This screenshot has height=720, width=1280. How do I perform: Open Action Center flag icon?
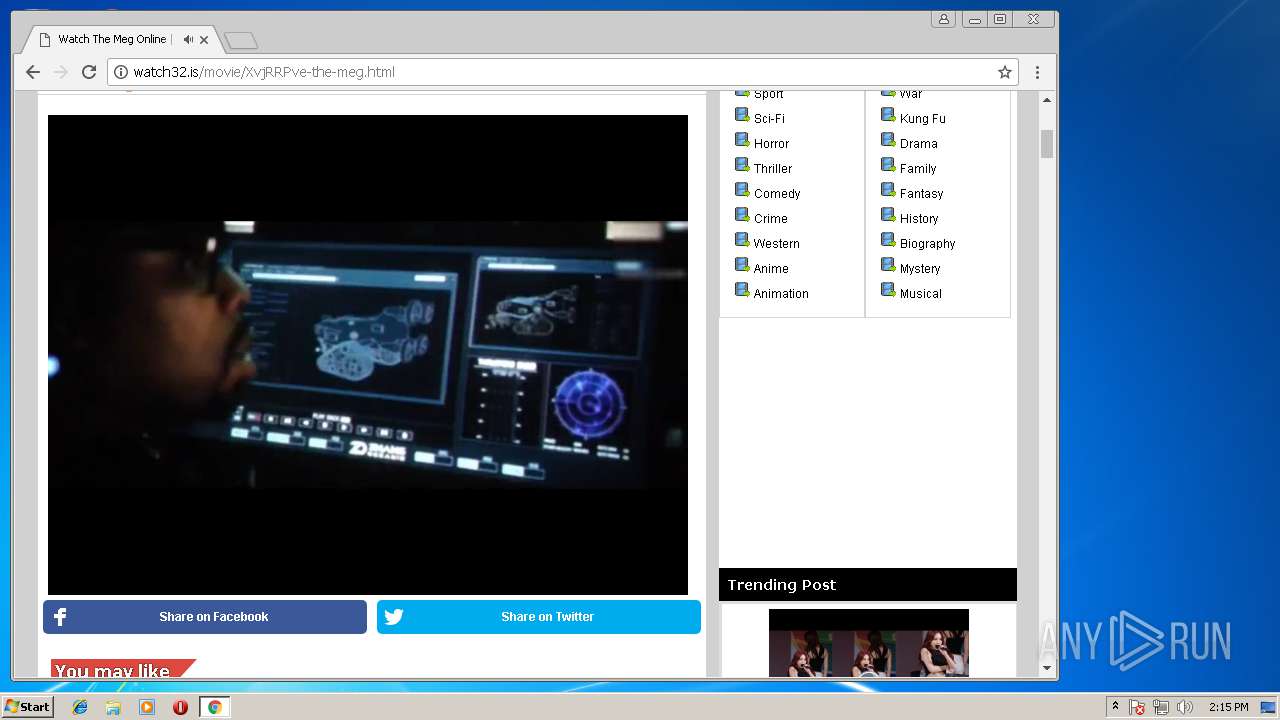pyautogui.click(x=1137, y=707)
